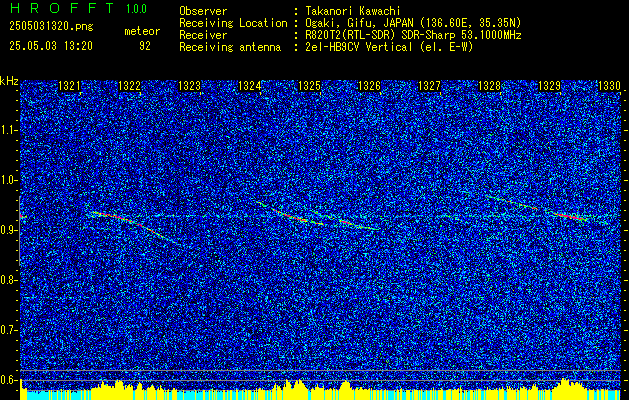
Task: Click the Receiving Location label
Action: click(233, 23)
